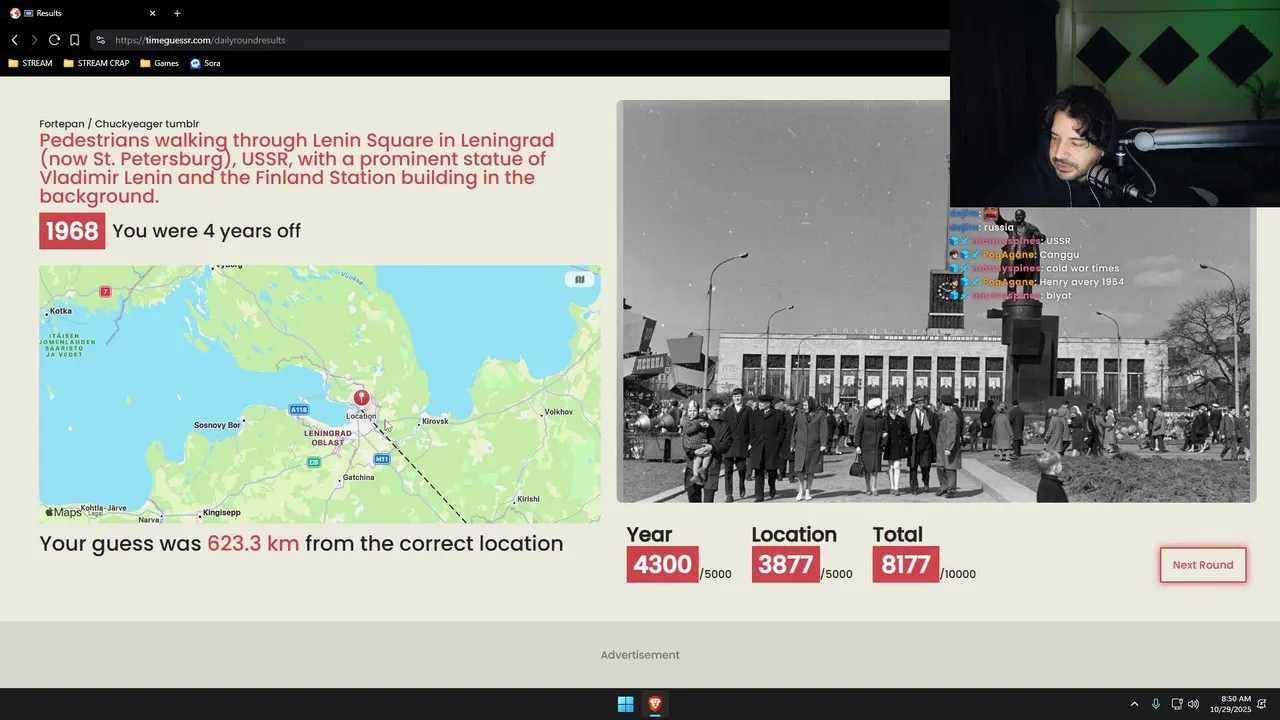Click the timeguessr.com address bar
Screen dimensions: 1280x720
pyautogui.click(x=520, y=40)
